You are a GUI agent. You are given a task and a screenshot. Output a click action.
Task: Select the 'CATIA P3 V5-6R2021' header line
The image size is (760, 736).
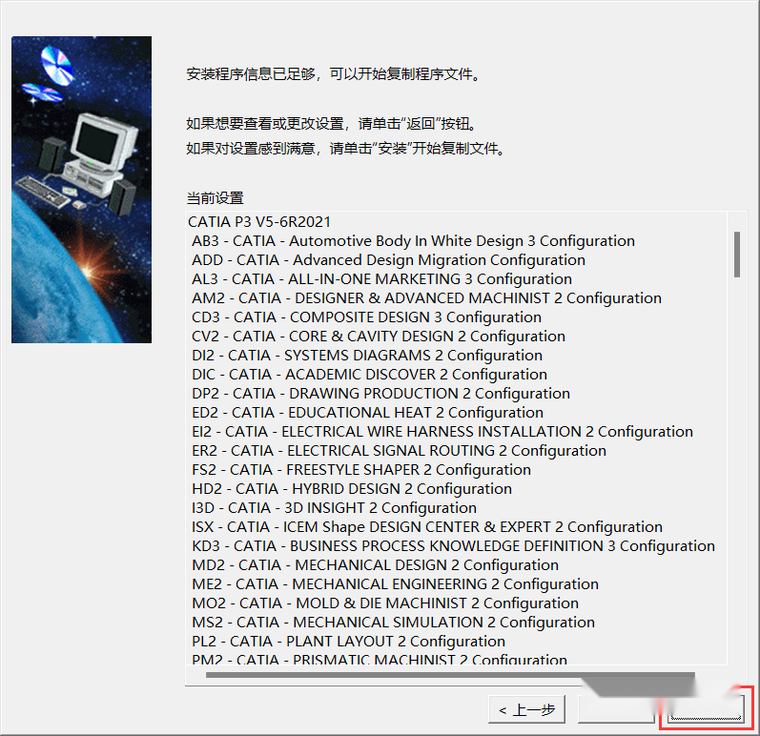click(x=259, y=222)
